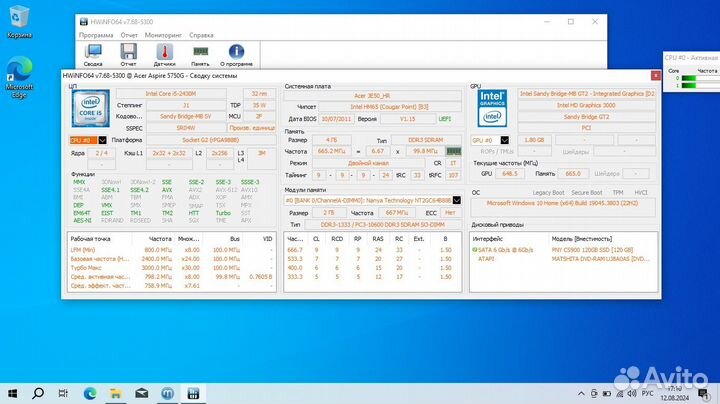The image size is (720, 404).
Task: Click the volume speaker tray icon
Action: coord(632,394)
